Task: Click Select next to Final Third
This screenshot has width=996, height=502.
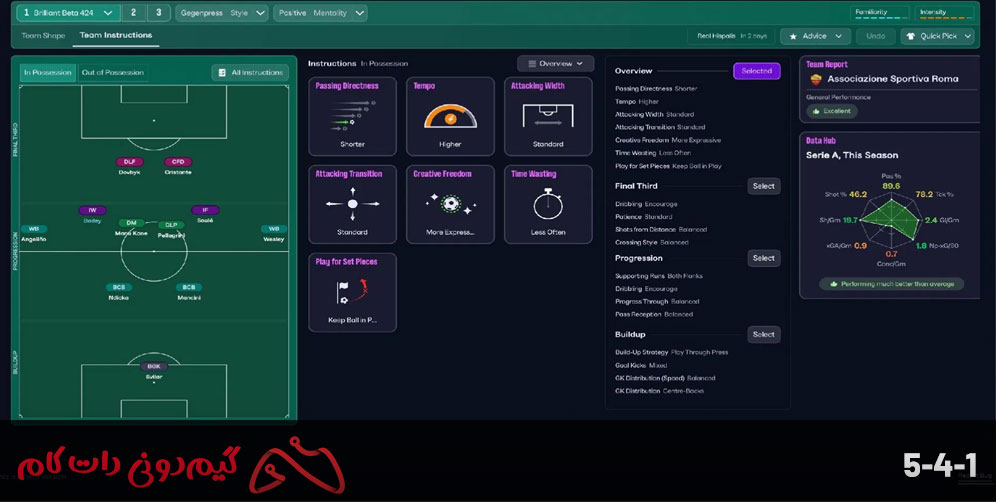Action: (763, 186)
